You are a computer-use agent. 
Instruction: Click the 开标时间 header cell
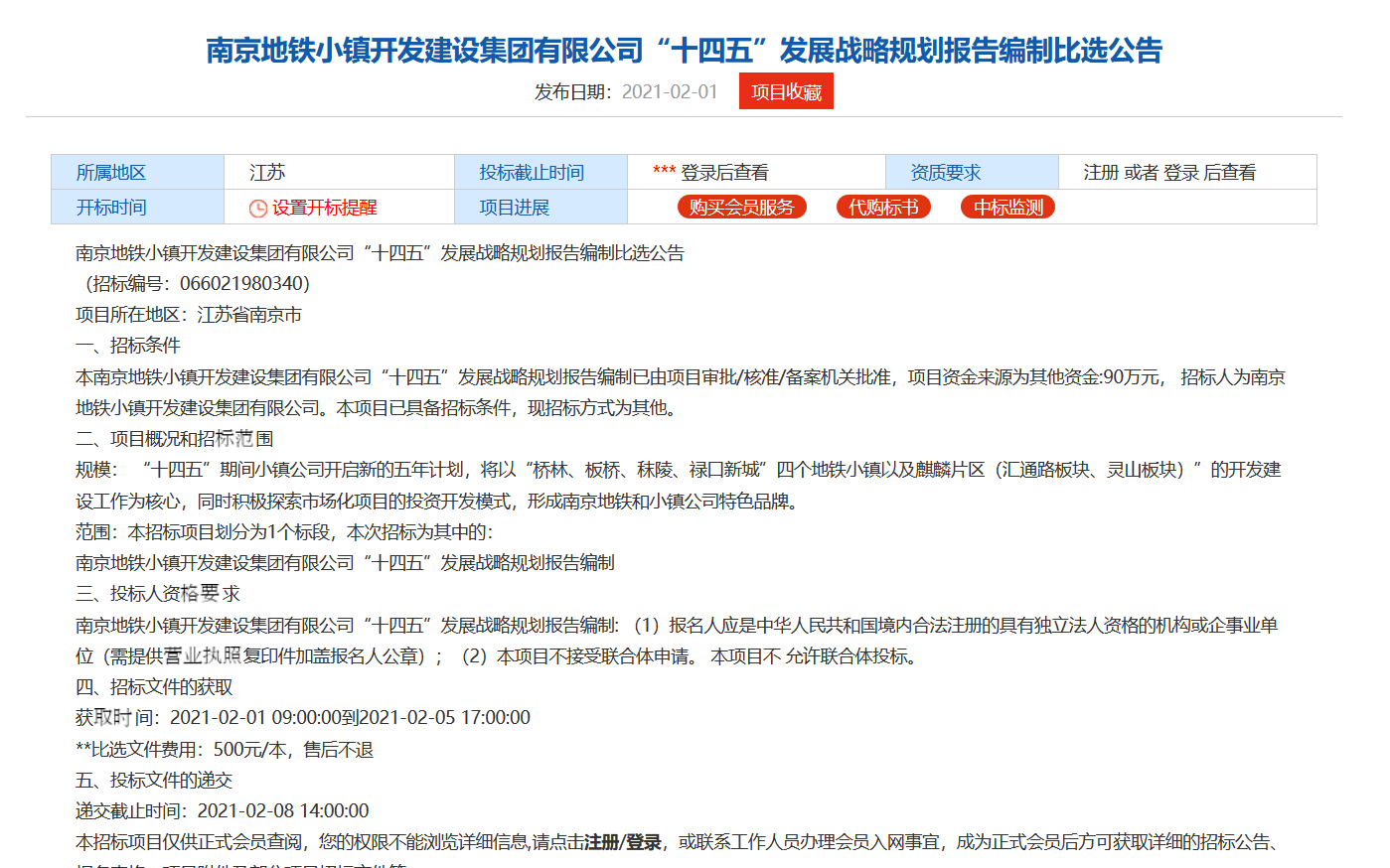click(x=137, y=207)
